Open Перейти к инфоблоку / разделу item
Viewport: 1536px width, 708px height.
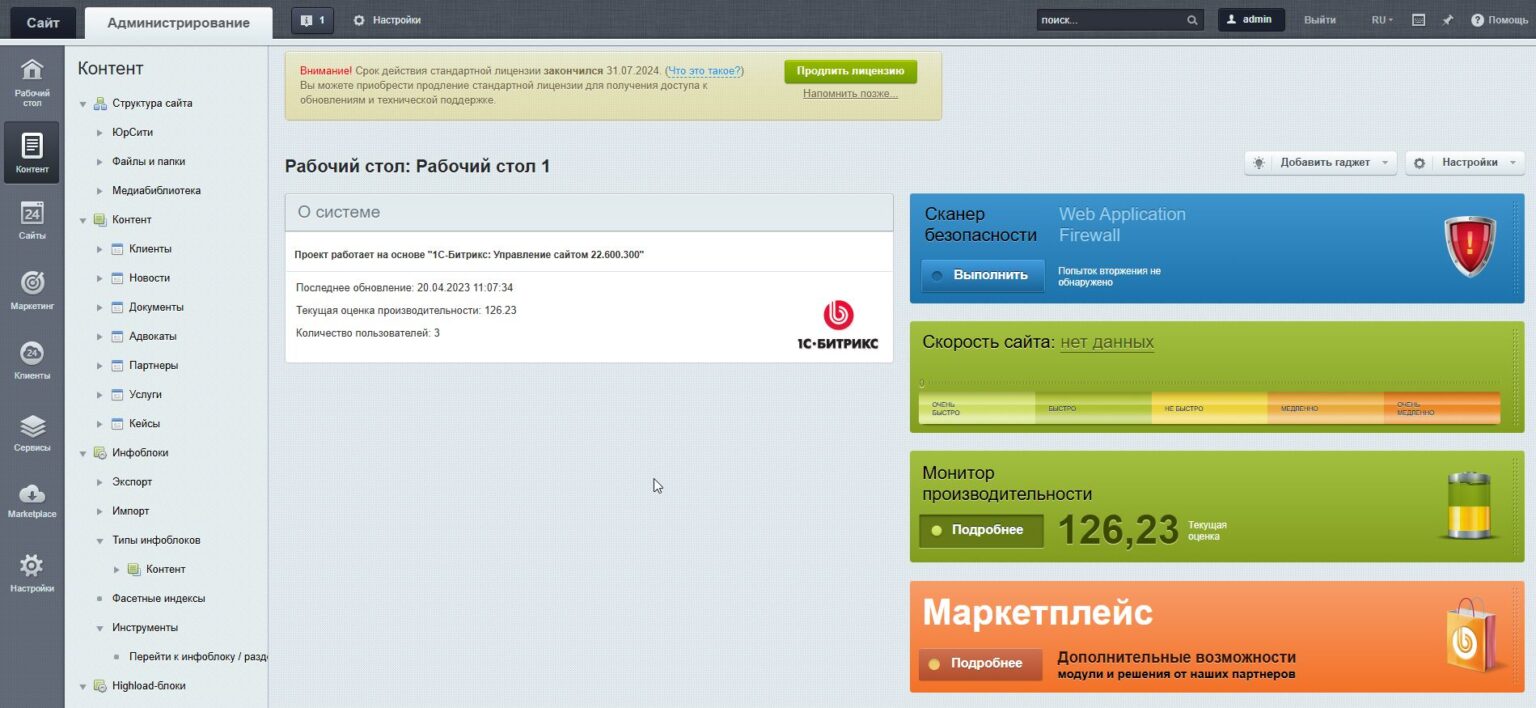pos(198,657)
